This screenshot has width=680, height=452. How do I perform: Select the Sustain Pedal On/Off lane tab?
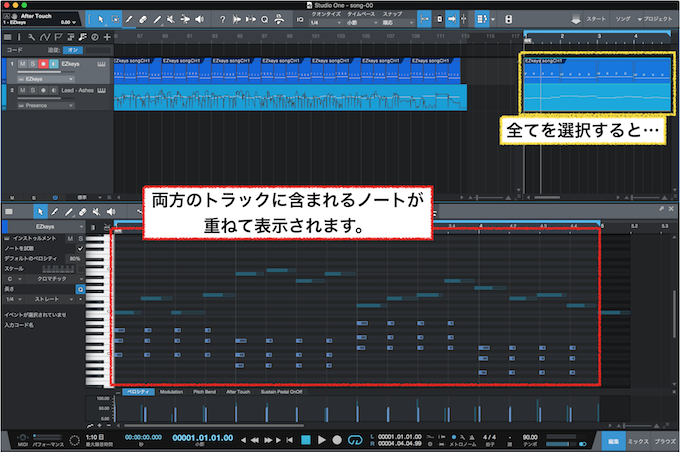point(281,392)
